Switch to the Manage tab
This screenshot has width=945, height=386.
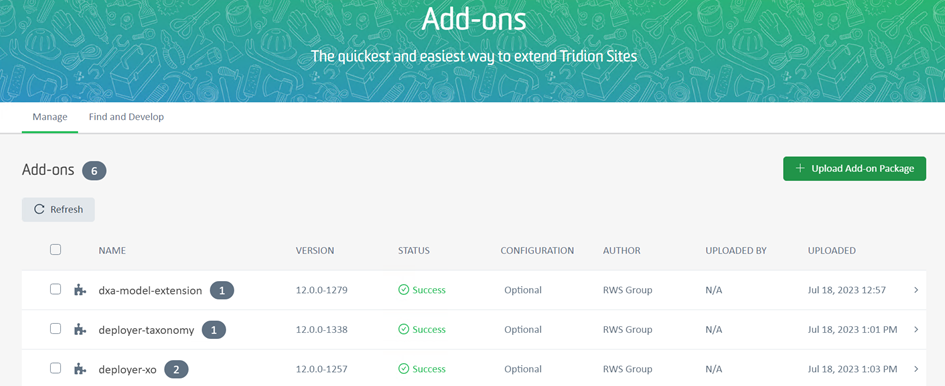point(50,117)
